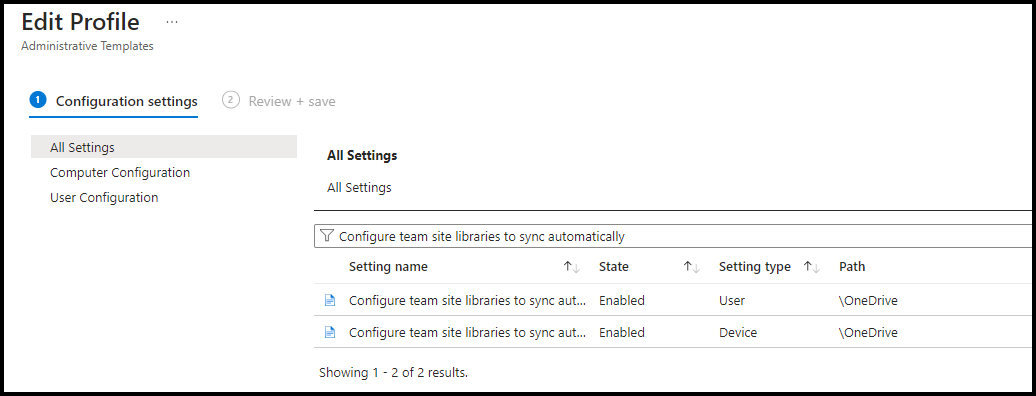Open the ellipsis menu beside Edit Profile
This screenshot has height=396, width=1036.
(x=172, y=22)
